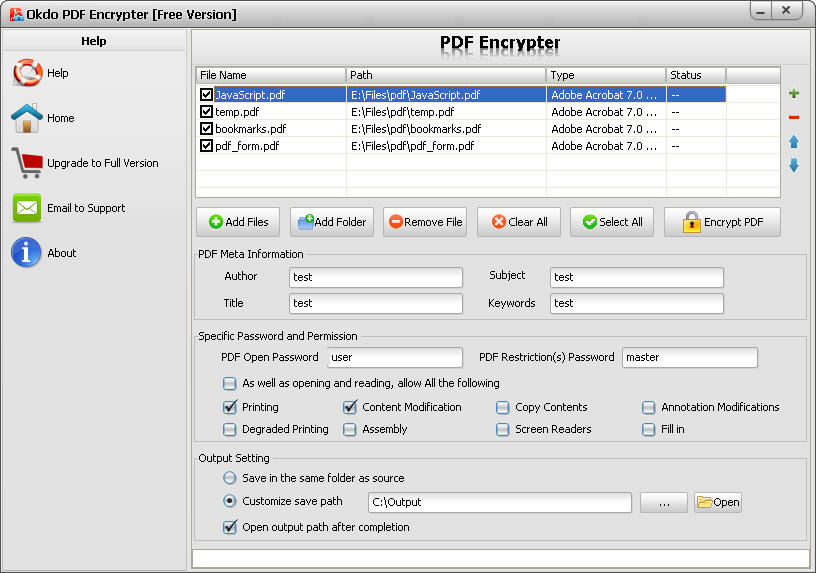Click the red minus remove icon

(794, 117)
